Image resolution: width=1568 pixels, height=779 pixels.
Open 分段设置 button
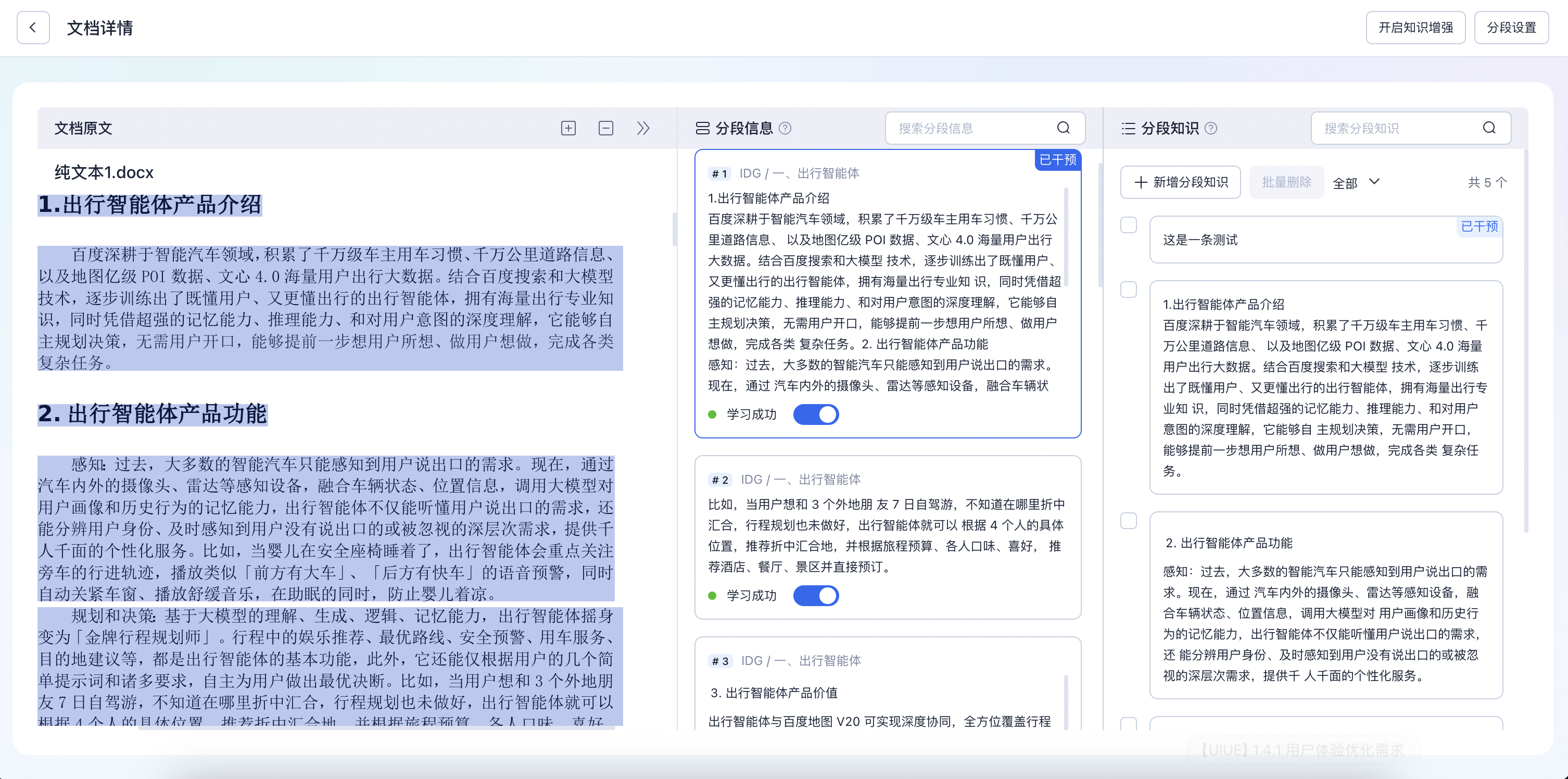(x=1511, y=28)
